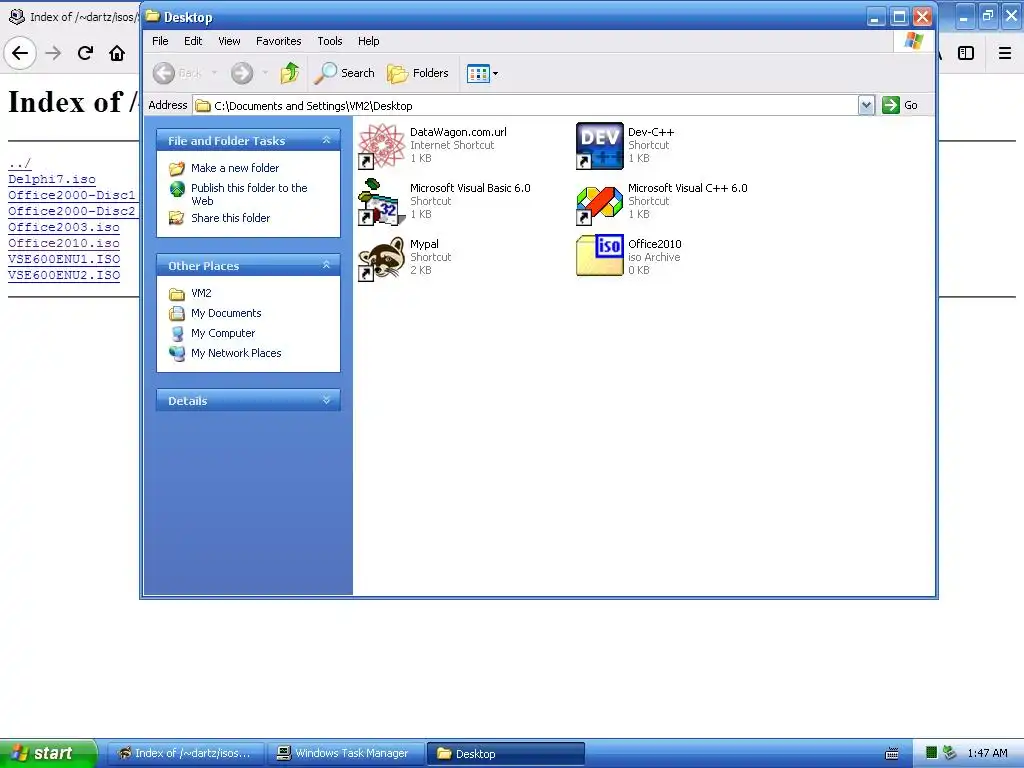Click browser forward arrow in Index window
Screen dimensions: 1024x768
tap(53, 53)
